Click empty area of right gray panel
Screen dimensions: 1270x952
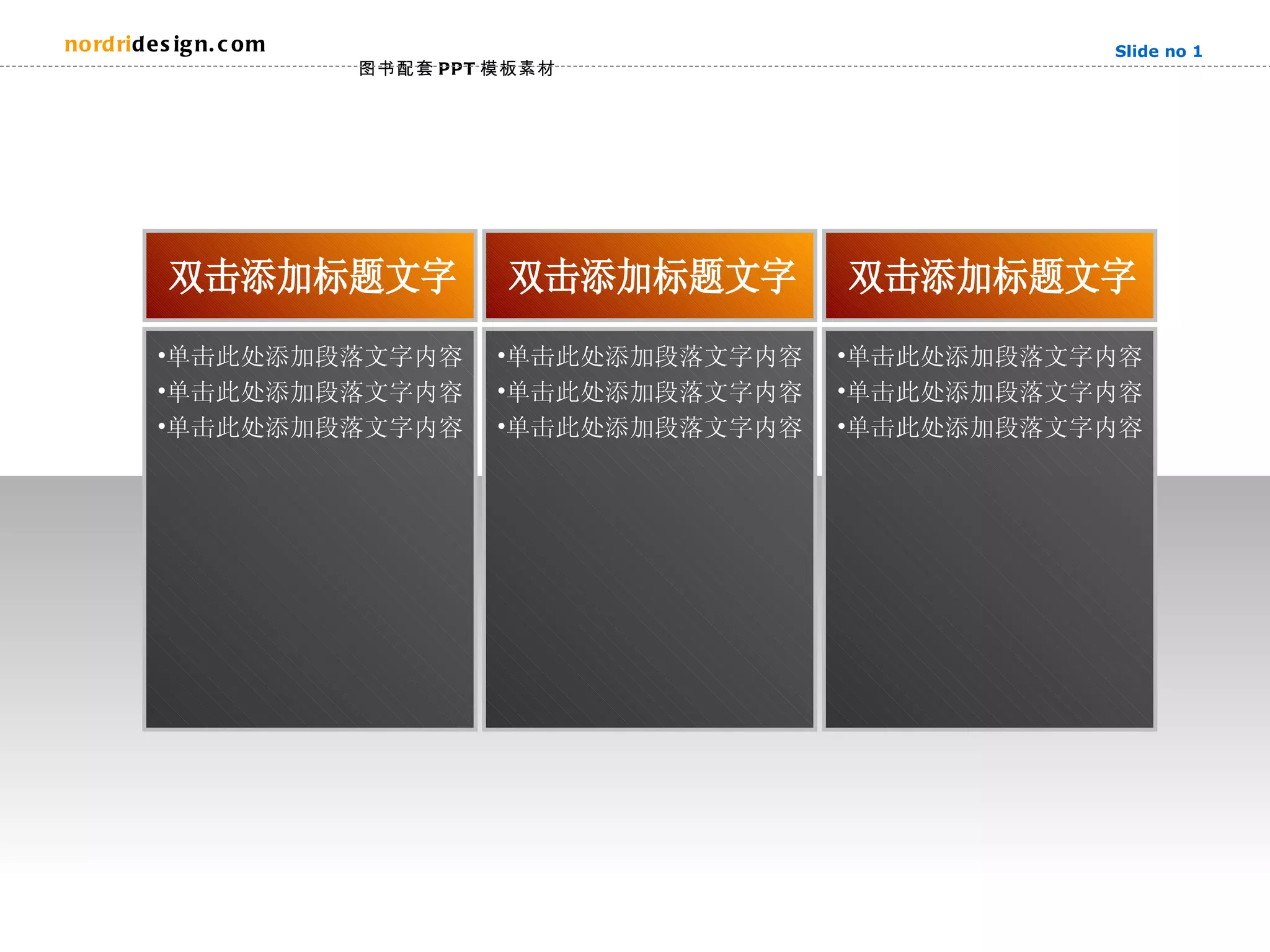point(989,589)
